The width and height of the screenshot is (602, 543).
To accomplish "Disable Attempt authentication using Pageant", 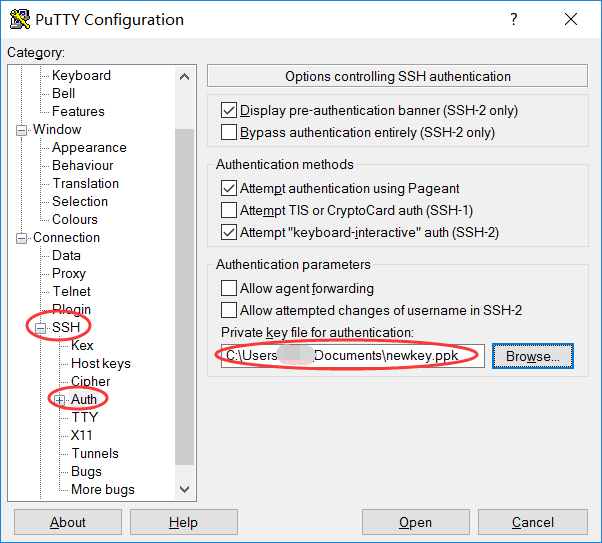I will [x=228, y=188].
